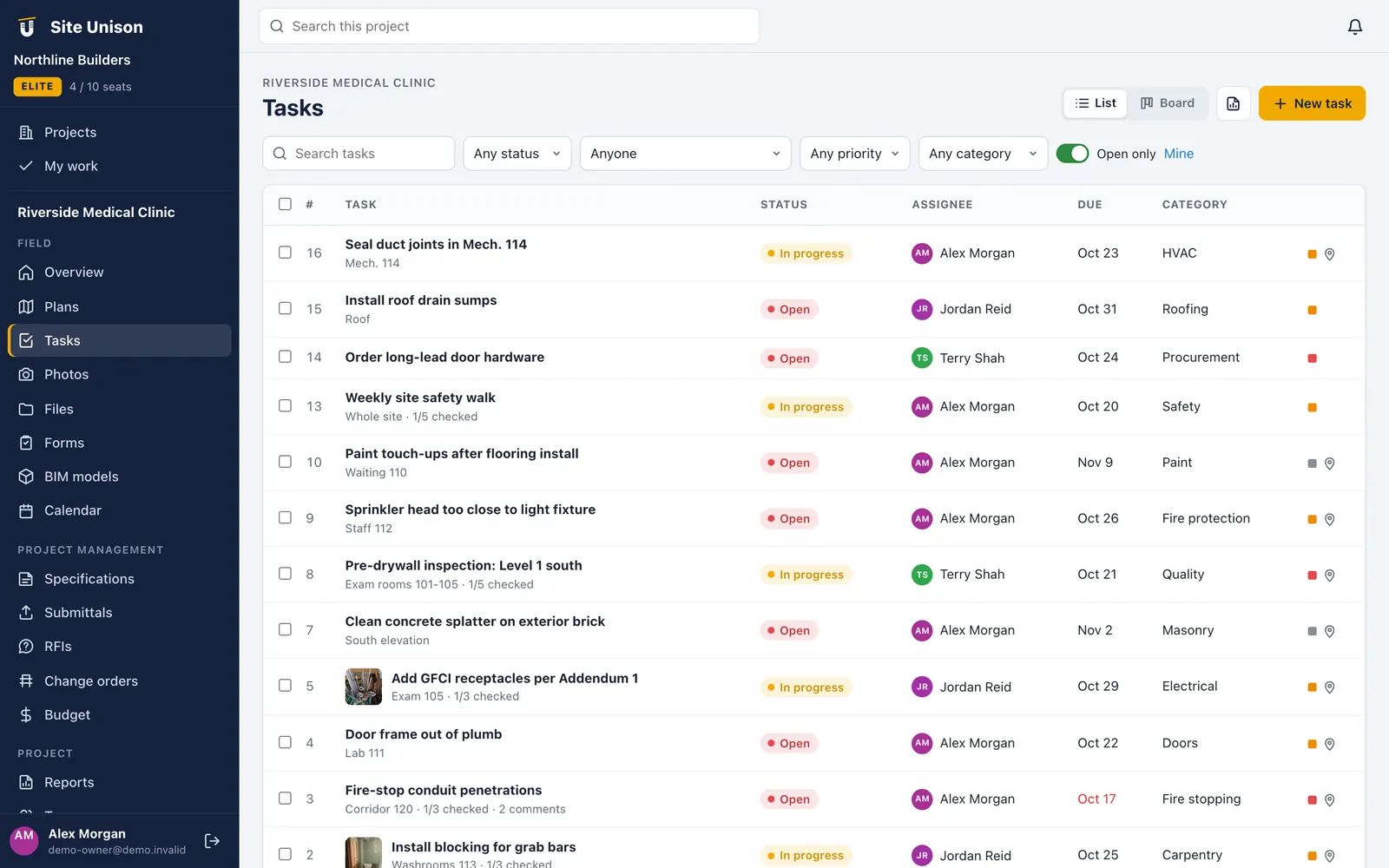Open the Fire-stop conduit penetrations task
Screen dimensions: 1389x868
click(444, 790)
